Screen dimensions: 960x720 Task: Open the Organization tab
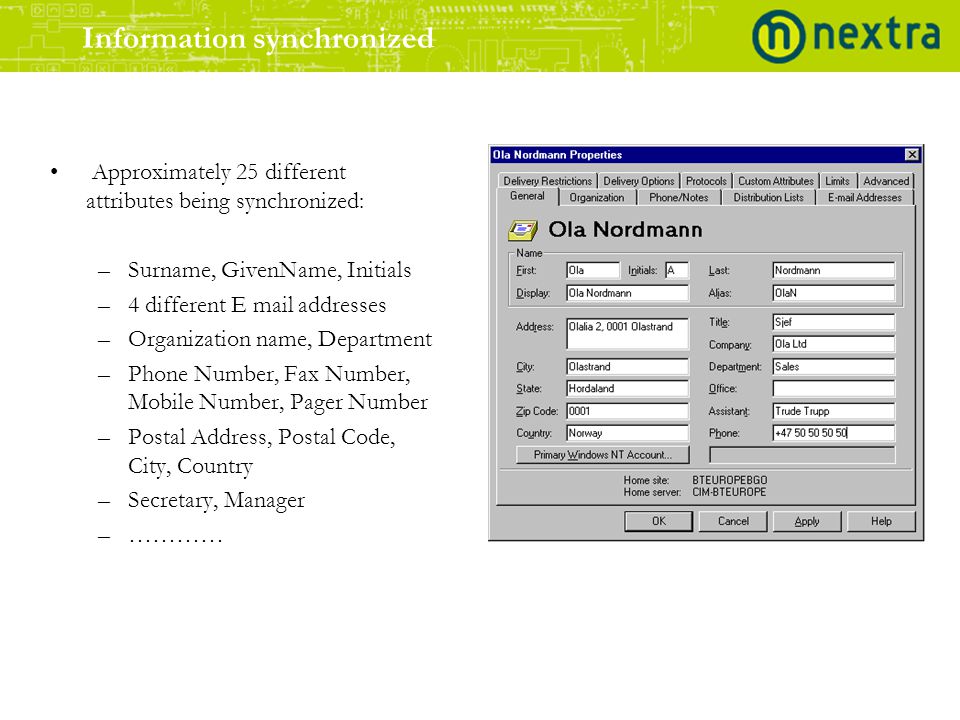pyautogui.click(x=597, y=198)
